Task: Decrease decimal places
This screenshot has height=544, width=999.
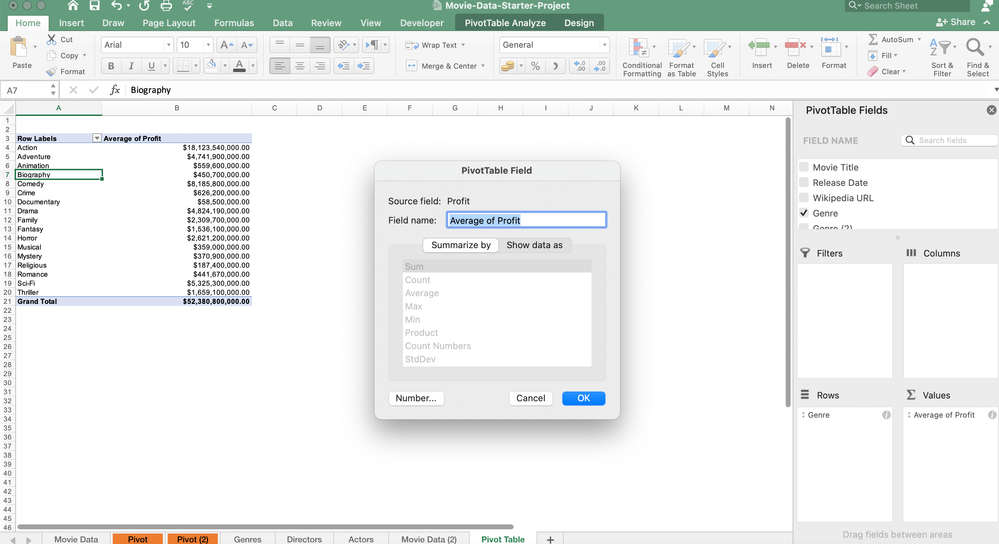Action: point(600,66)
